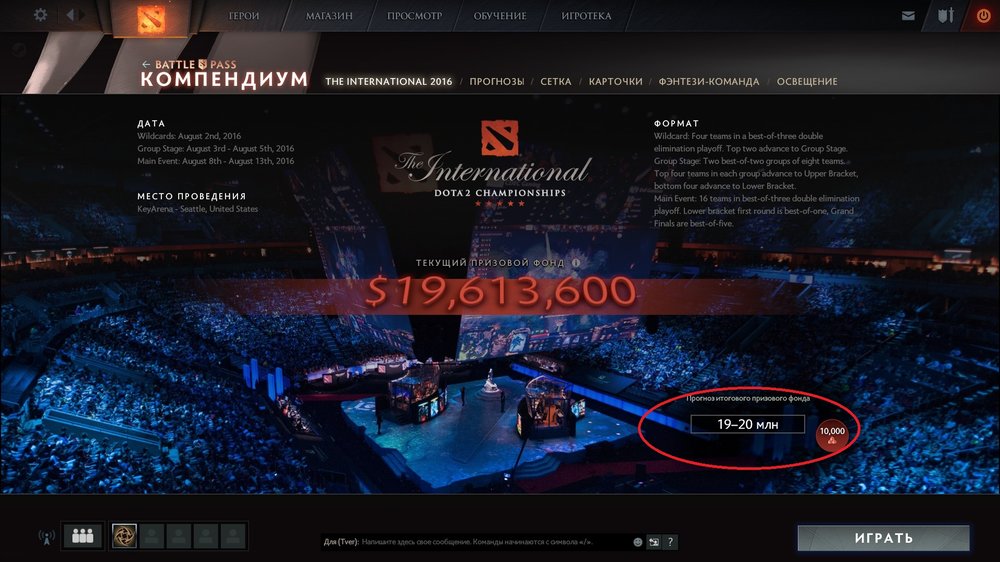Switch to the ФЭНТЕЗИ-КОМАНДА tab
The width and height of the screenshot is (1000, 562).
coord(709,82)
